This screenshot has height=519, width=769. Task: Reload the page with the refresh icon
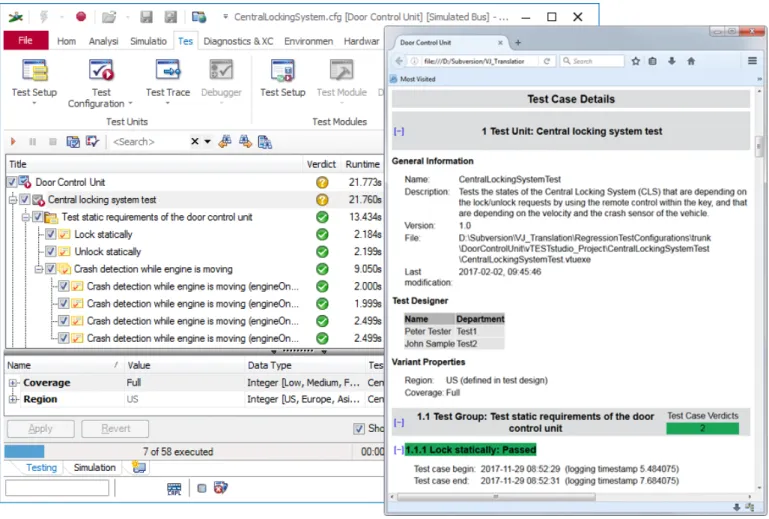point(546,61)
